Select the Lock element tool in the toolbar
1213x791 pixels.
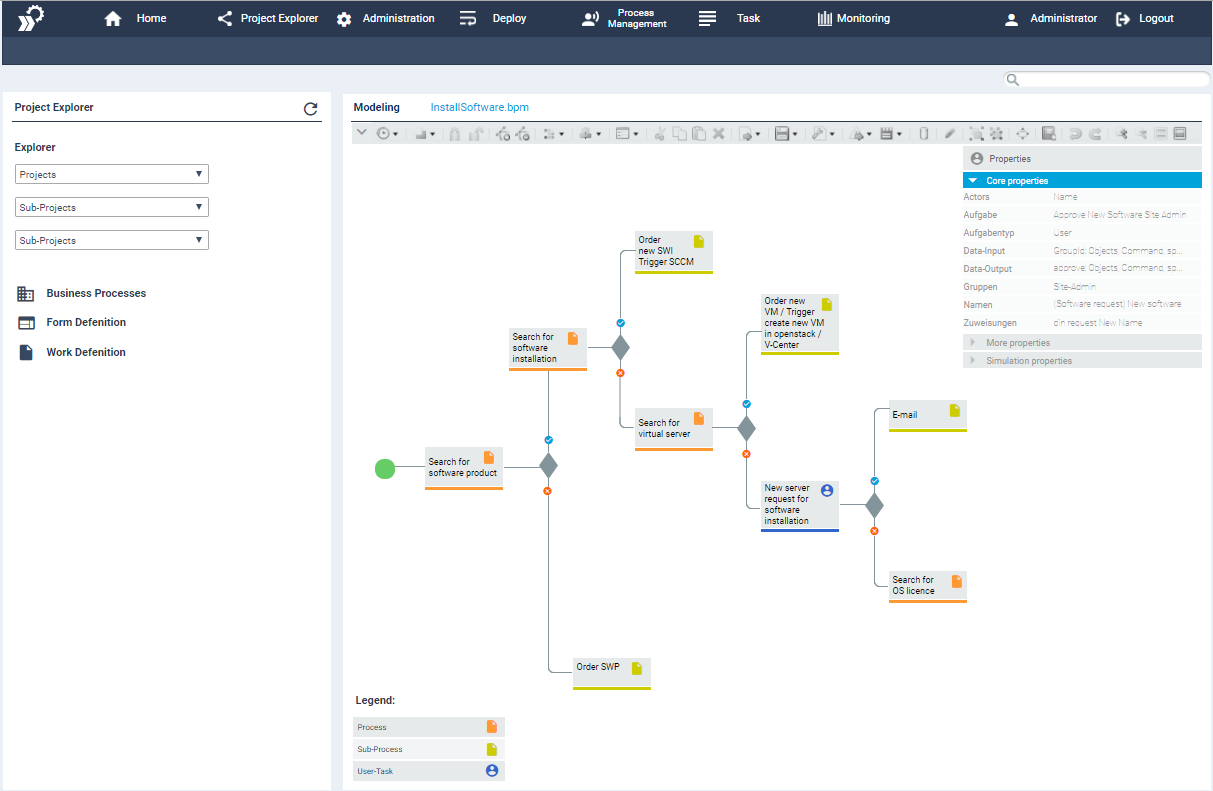[455, 132]
